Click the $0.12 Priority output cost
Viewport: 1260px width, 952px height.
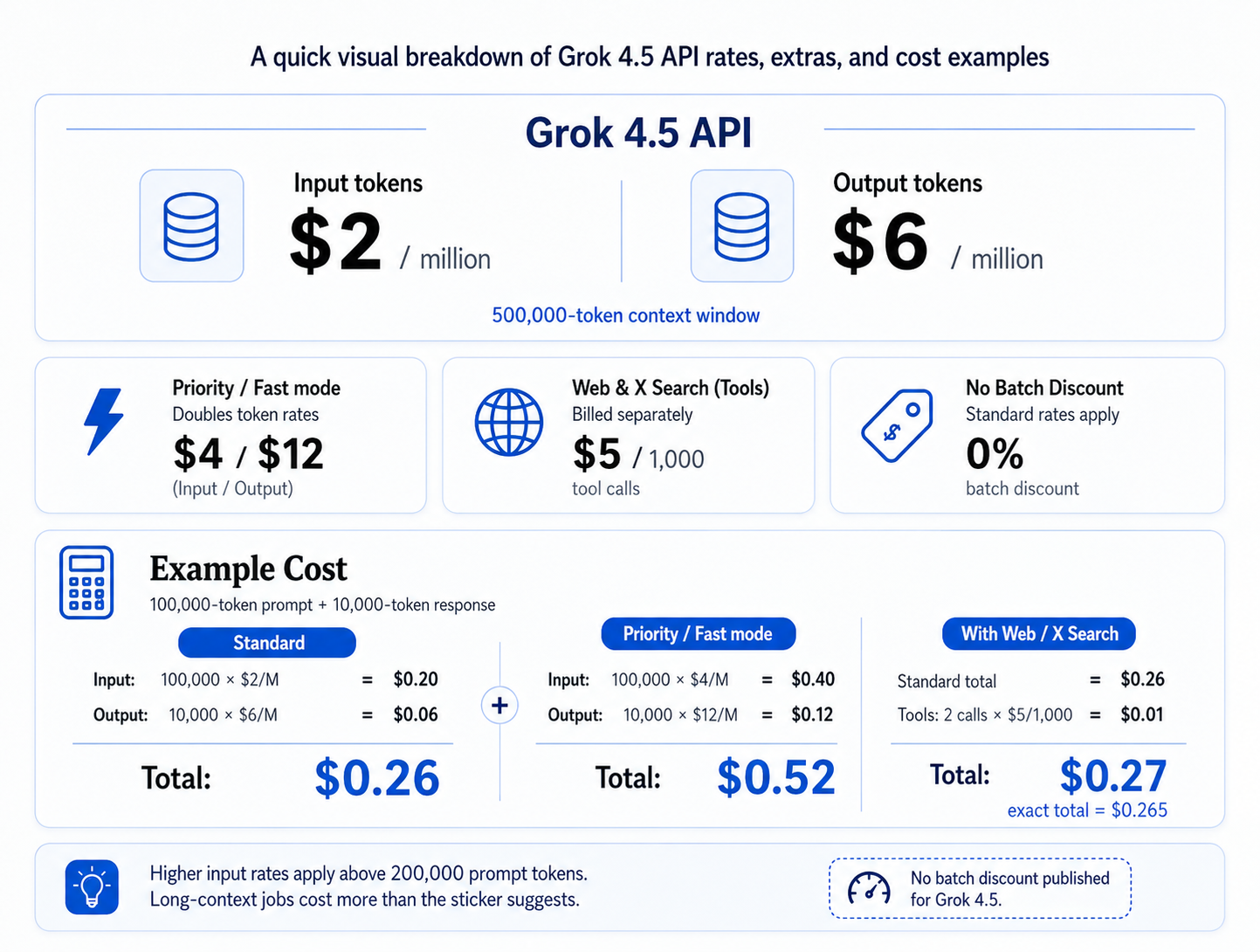click(813, 714)
